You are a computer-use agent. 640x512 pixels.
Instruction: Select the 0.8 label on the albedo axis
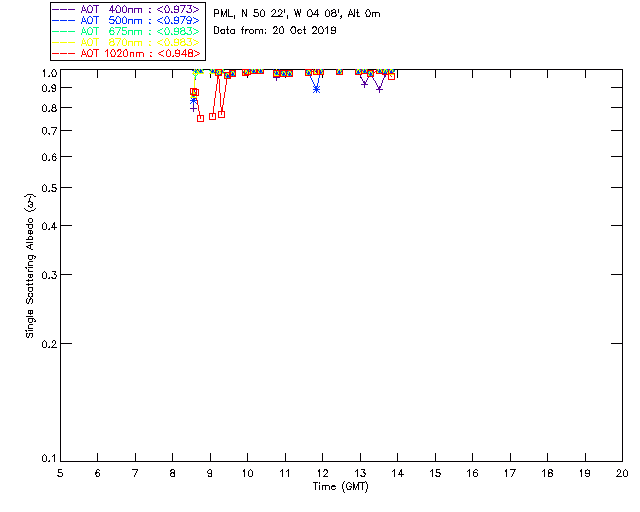point(49,108)
